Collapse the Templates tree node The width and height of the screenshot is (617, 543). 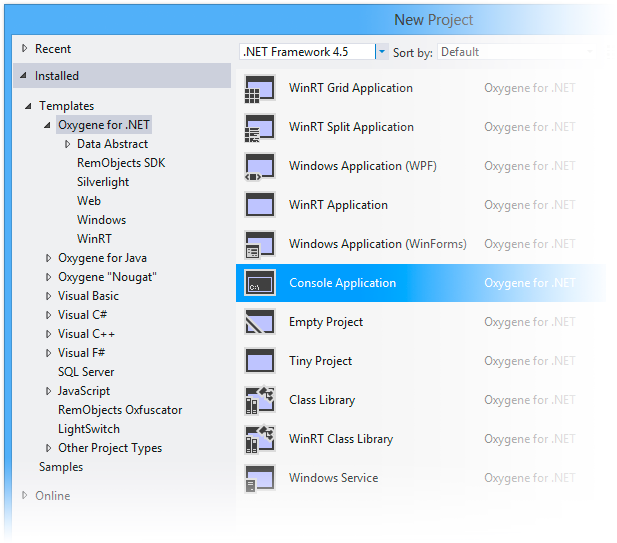[28, 106]
